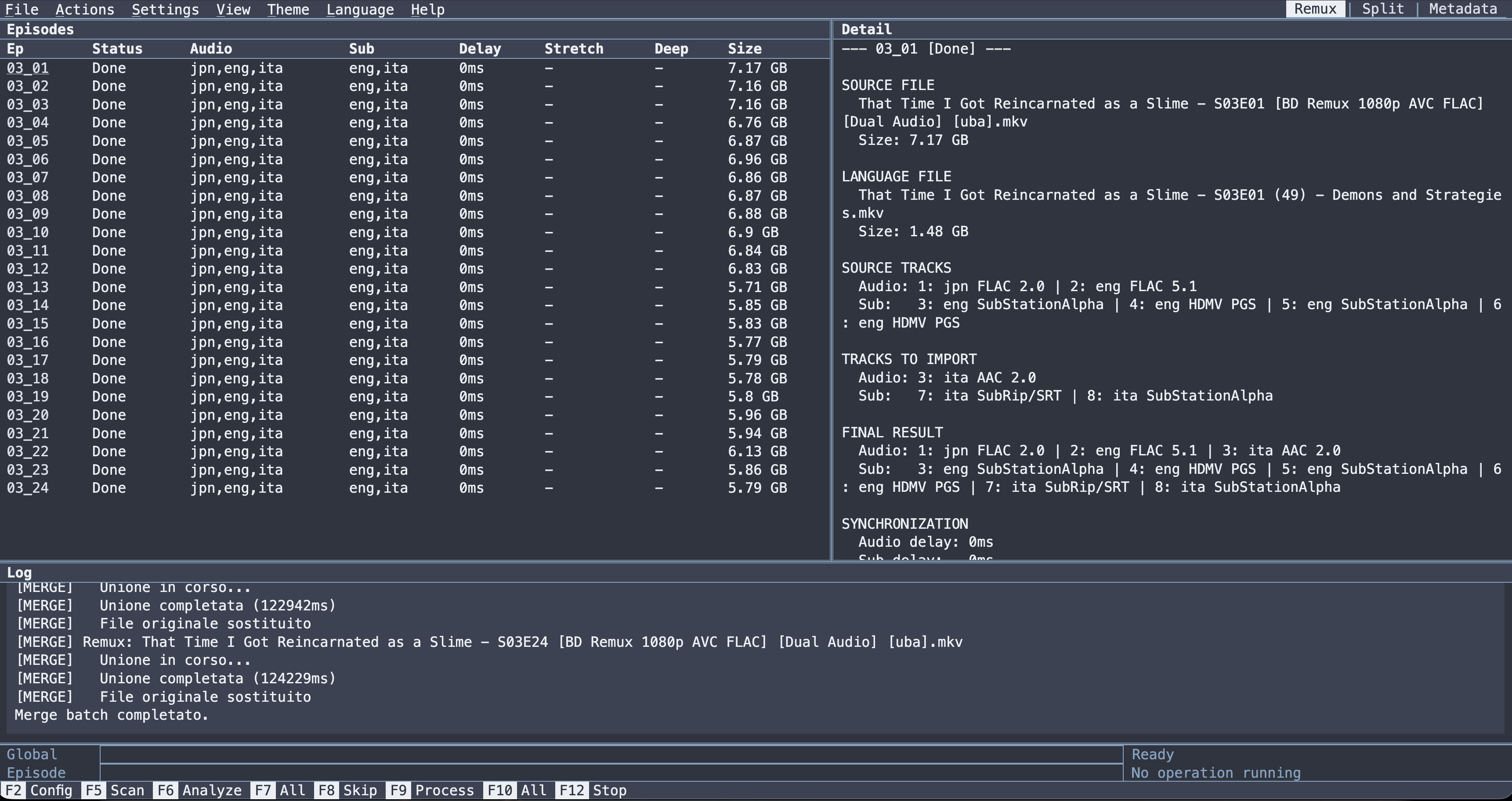Screen dimensions: 1512x801
Task: Select episode row 03_11
Action: coord(414,251)
